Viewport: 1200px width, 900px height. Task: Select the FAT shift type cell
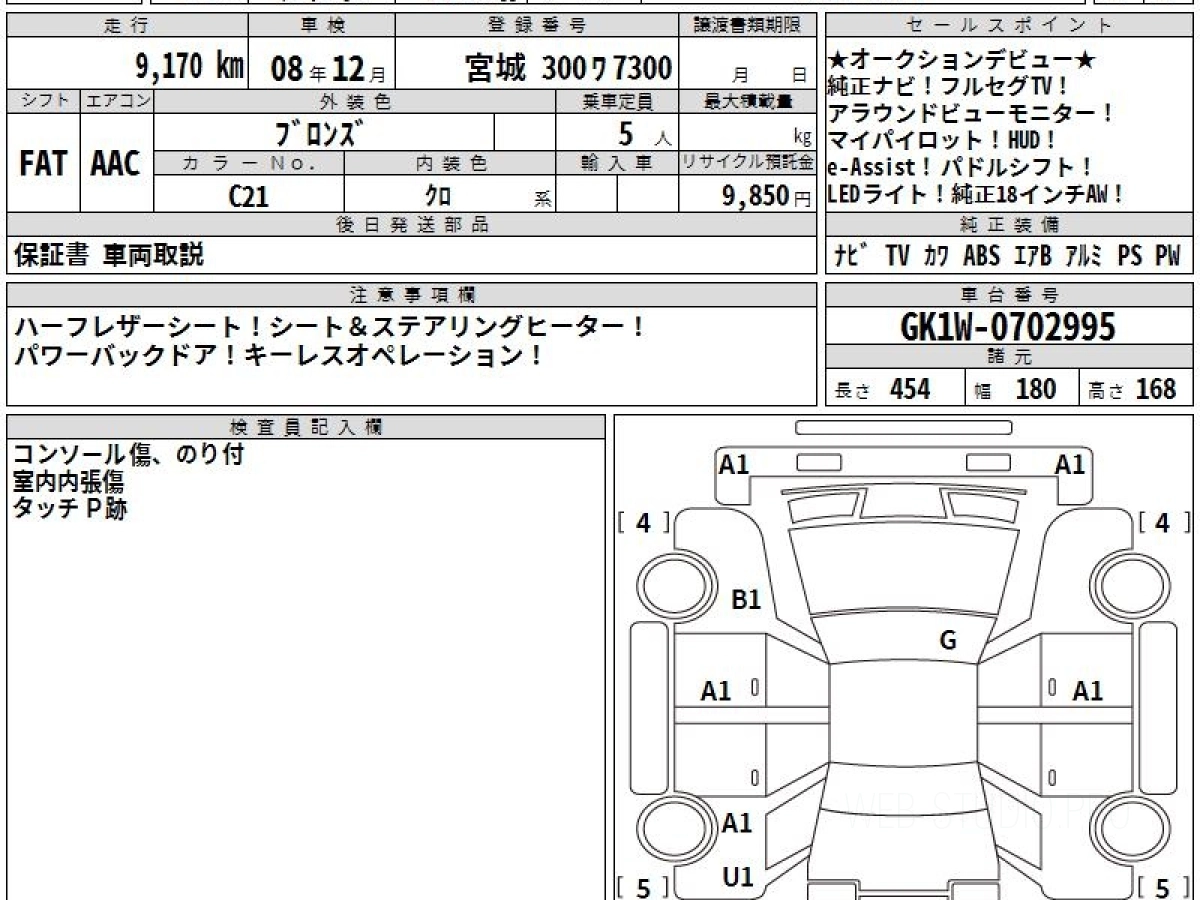point(43,164)
